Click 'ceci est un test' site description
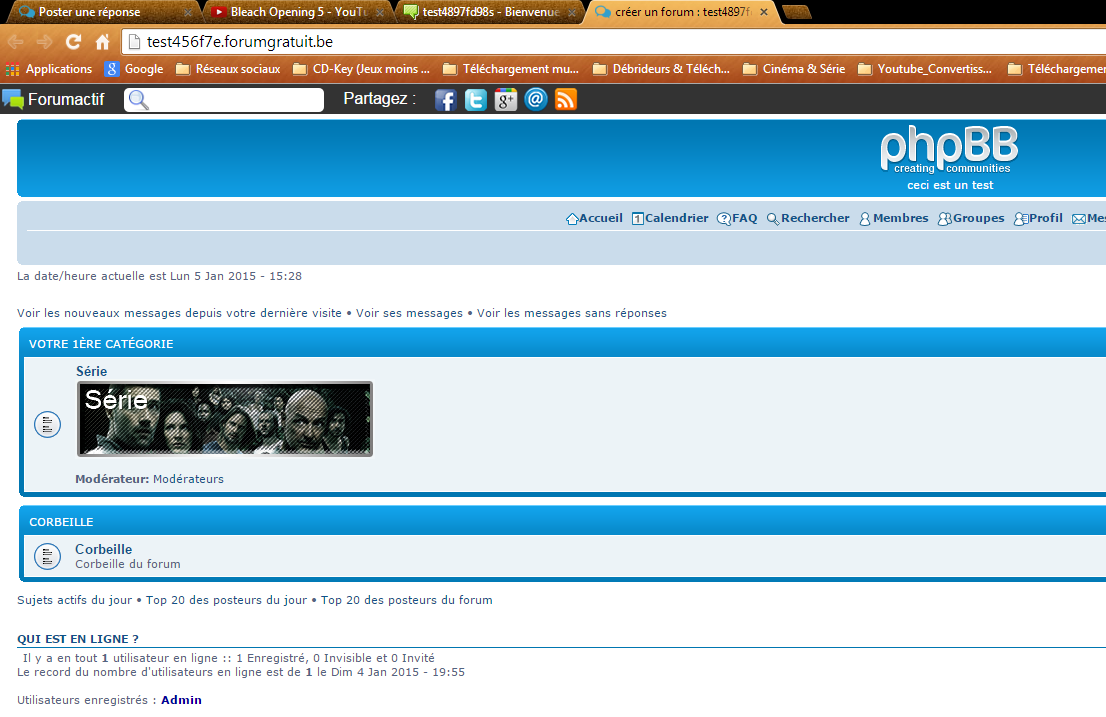1106x717 pixels. pos(950,185)
